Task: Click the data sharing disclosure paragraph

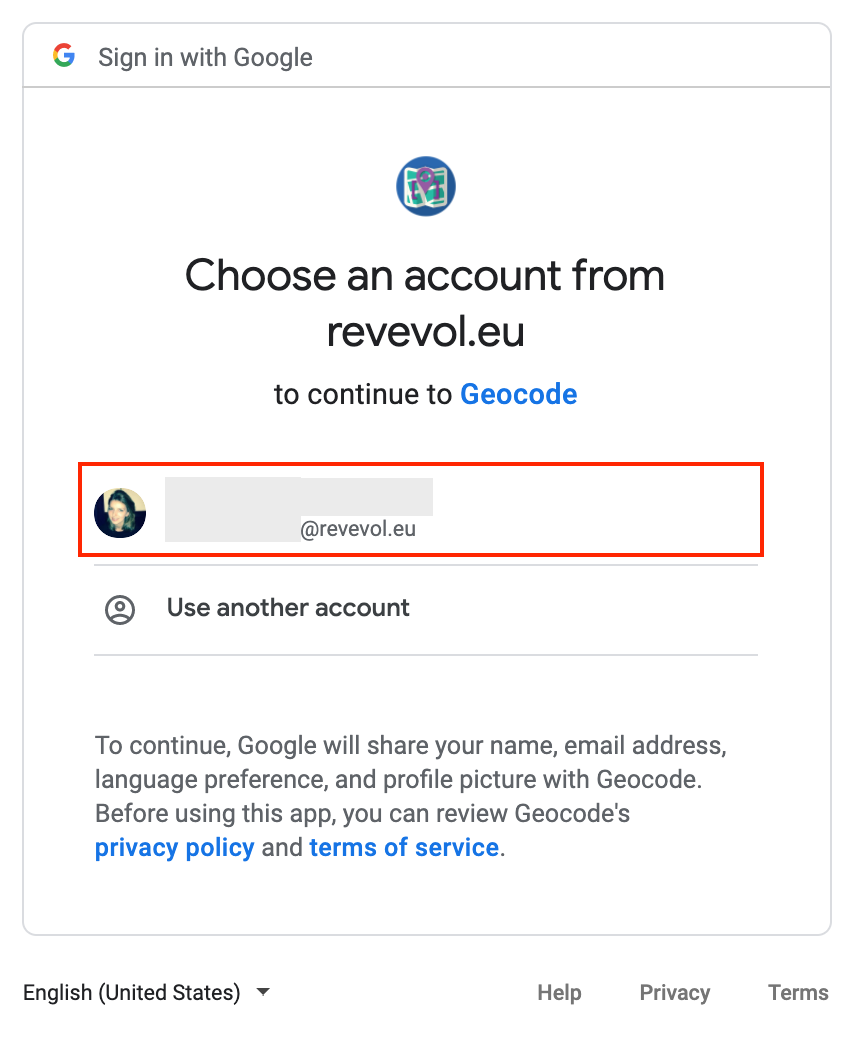Action: coord(410,796)
